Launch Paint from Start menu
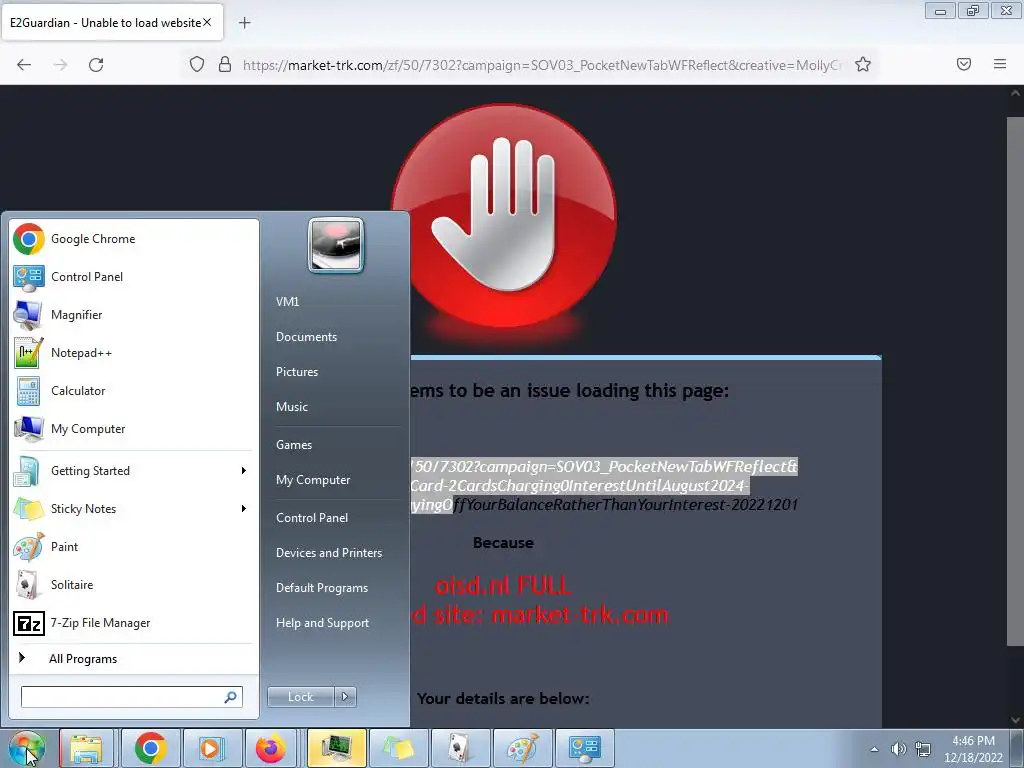 pos(134,547)
